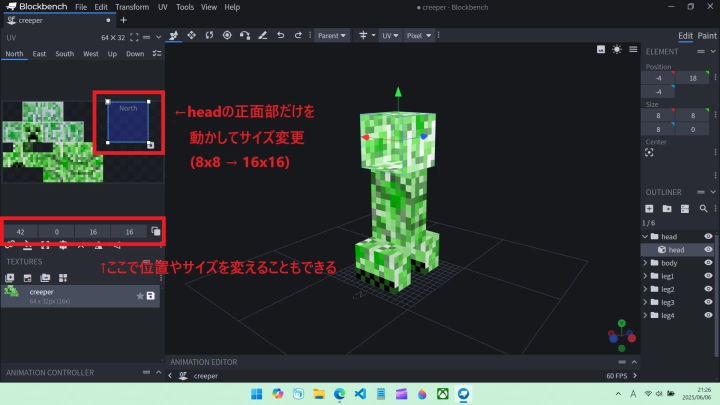The height and width of the screenshot is (405, 720).
Task: Switch to the East face tab
Action: click(38, 54)
